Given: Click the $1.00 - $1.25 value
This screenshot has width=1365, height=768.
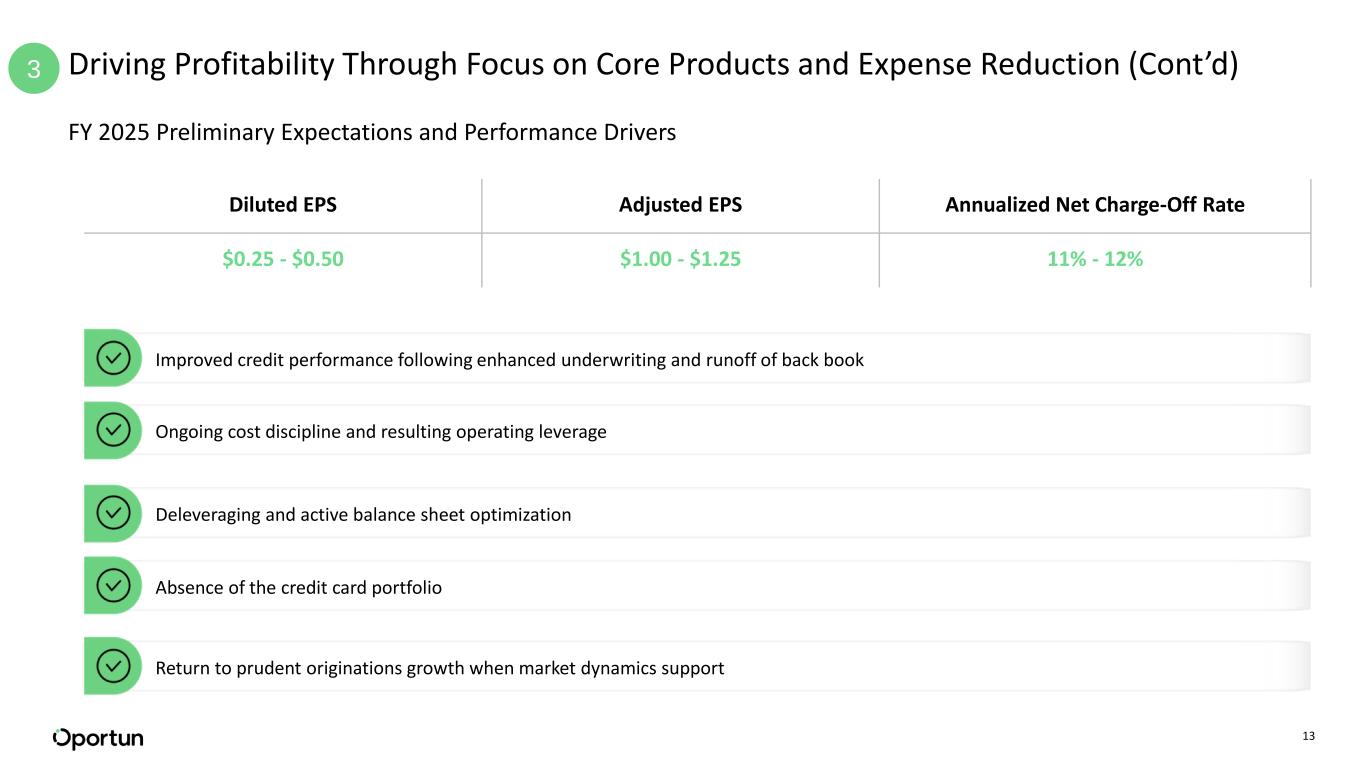Looking at the screenshot, I should click(x=680, y=259).
